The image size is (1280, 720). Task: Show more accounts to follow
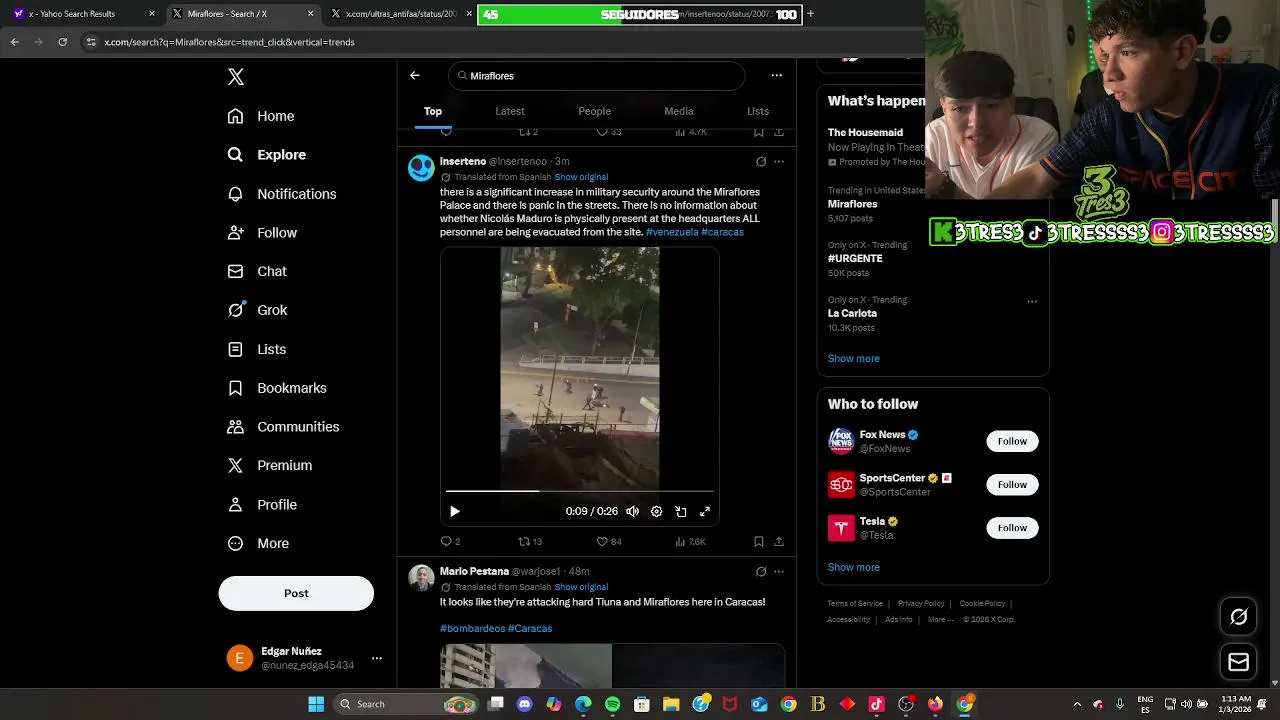pyautogui.click(x=853, y=567)
